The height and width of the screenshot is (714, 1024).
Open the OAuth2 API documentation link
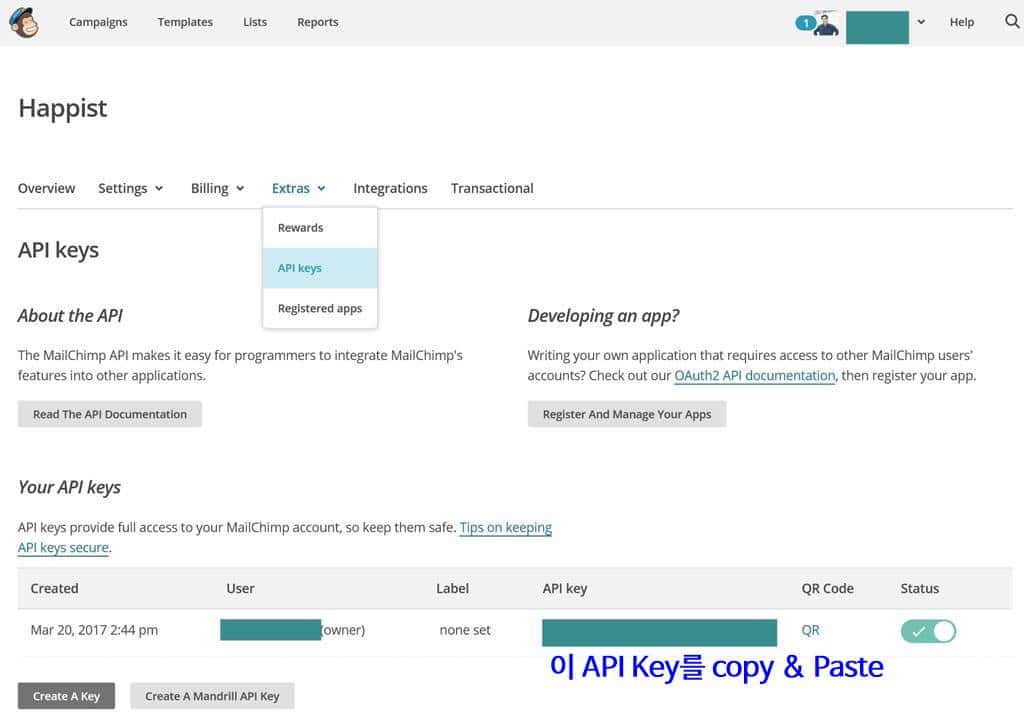point(754,375)
